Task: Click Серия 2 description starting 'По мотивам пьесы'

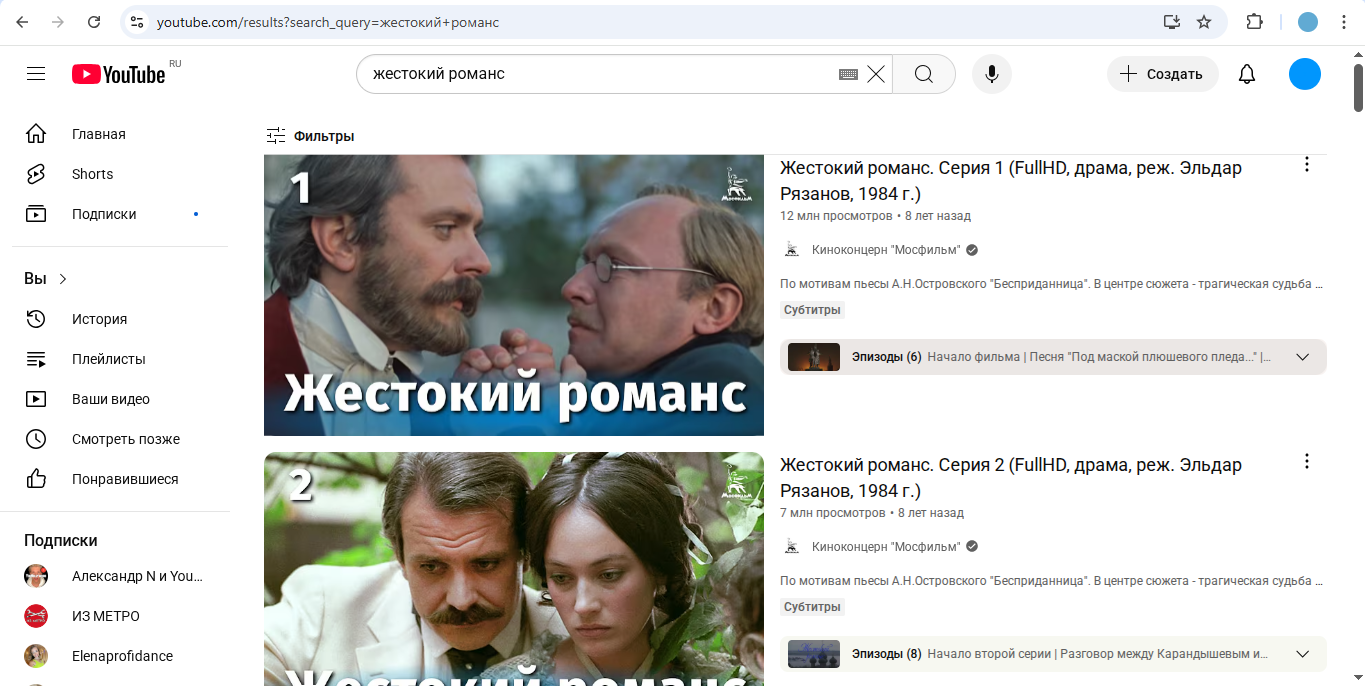Action: tap(1052, 581)
